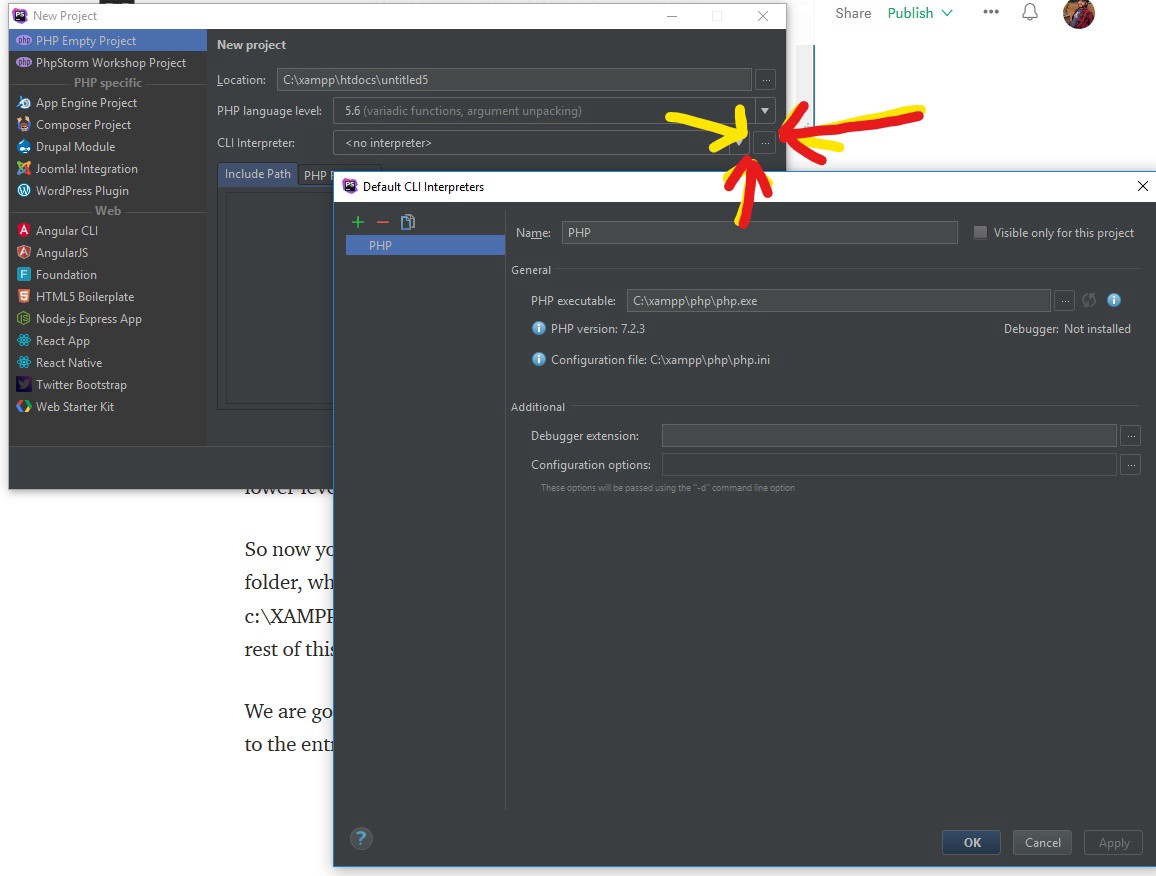This screenshot has width=1156, height=876.
Task: Open CLI Interpreter combo box
Action: [x=541, y=143]
